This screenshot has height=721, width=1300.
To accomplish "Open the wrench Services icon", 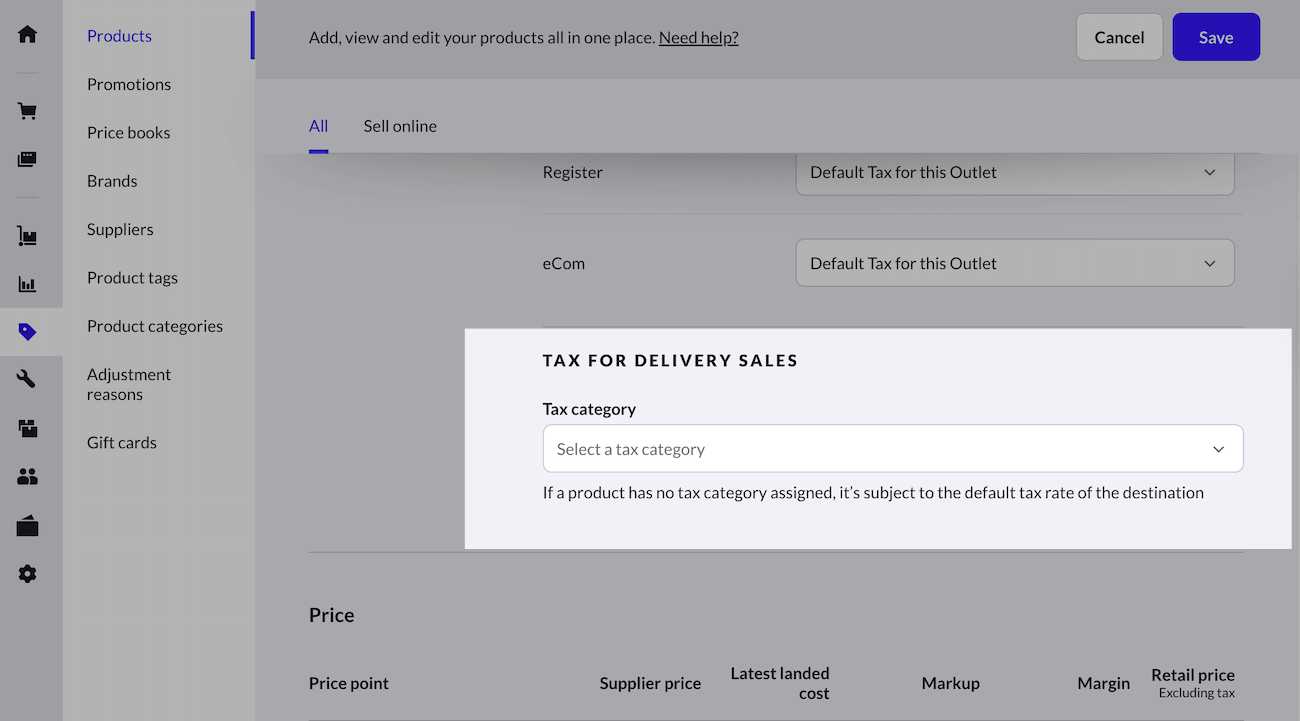I will [27, 380].
